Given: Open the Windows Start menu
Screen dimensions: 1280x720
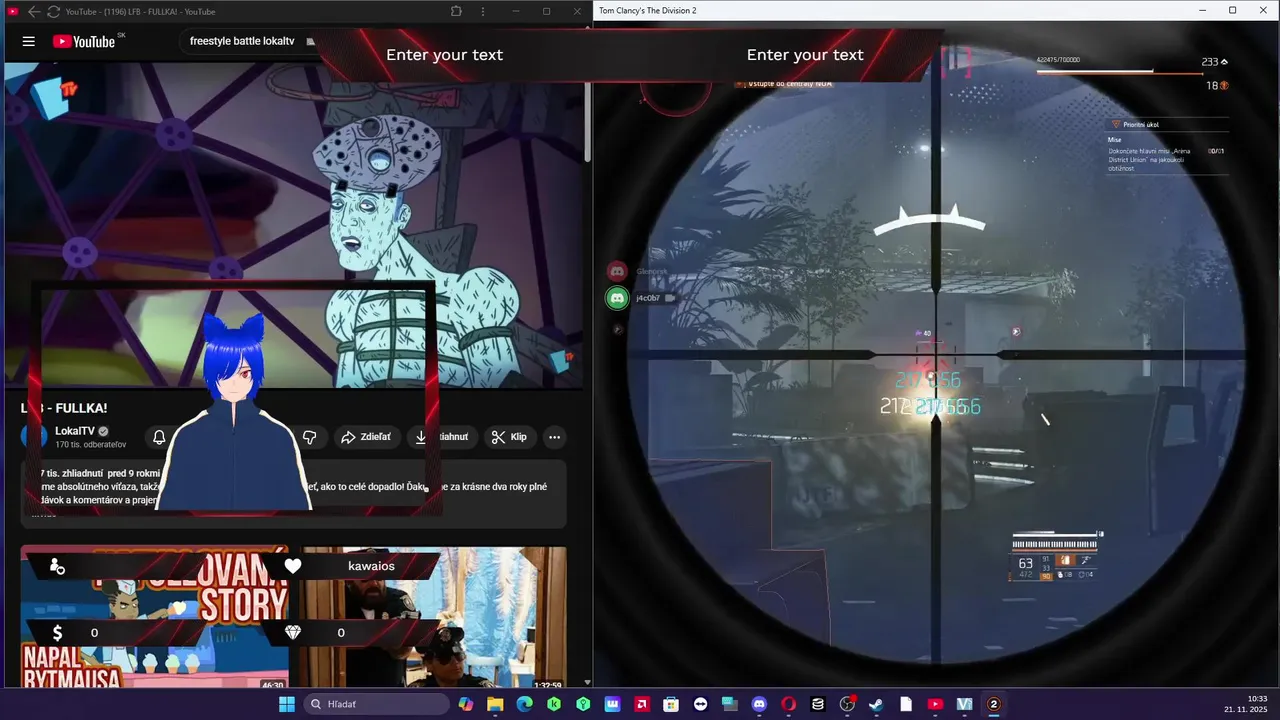Looking at the screenshot, I should [x=287, y=704].
